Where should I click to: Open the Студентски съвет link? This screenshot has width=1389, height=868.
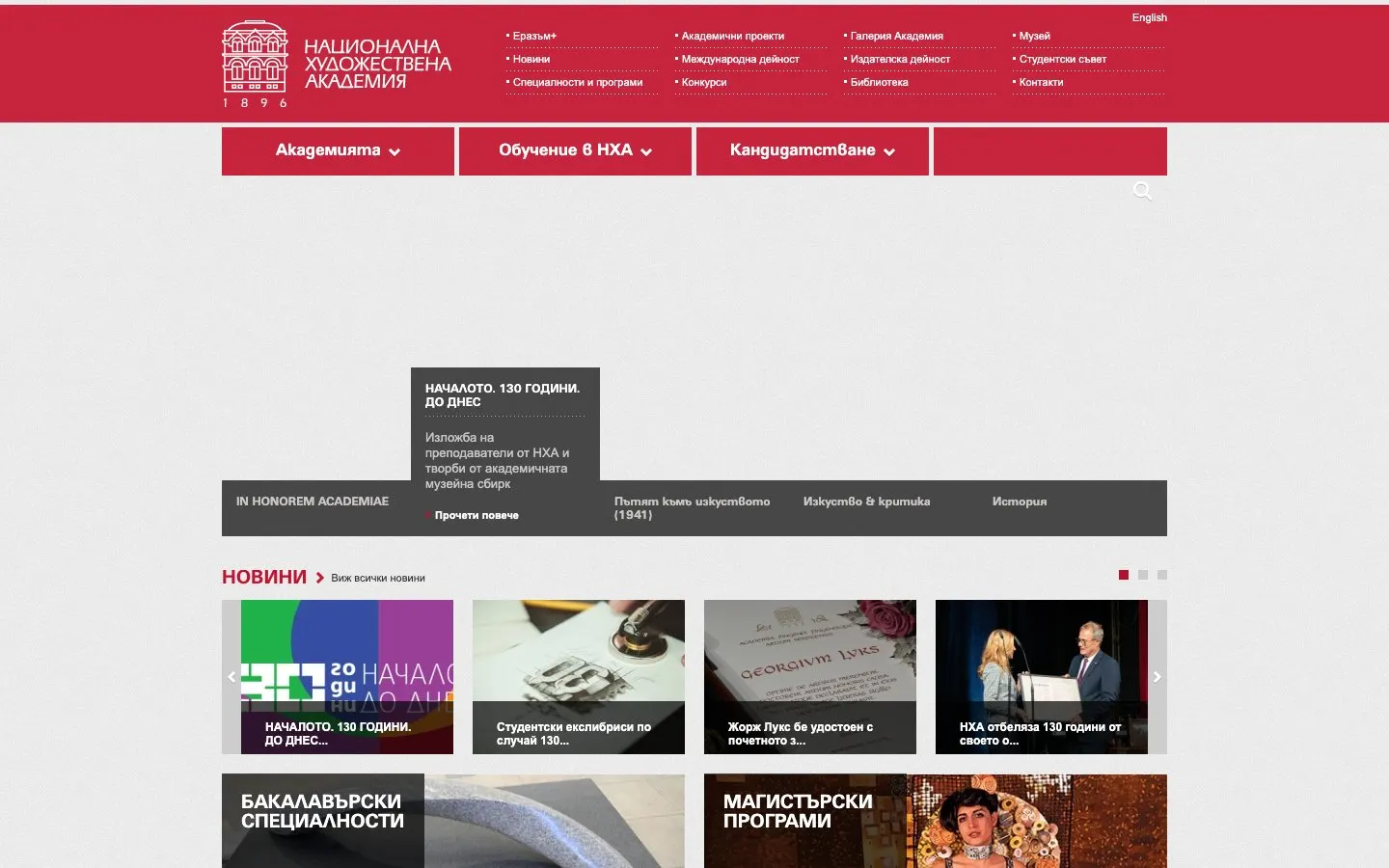1063,60
